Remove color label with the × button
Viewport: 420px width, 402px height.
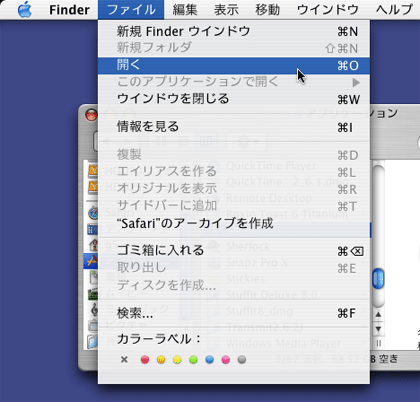(124, 360)
